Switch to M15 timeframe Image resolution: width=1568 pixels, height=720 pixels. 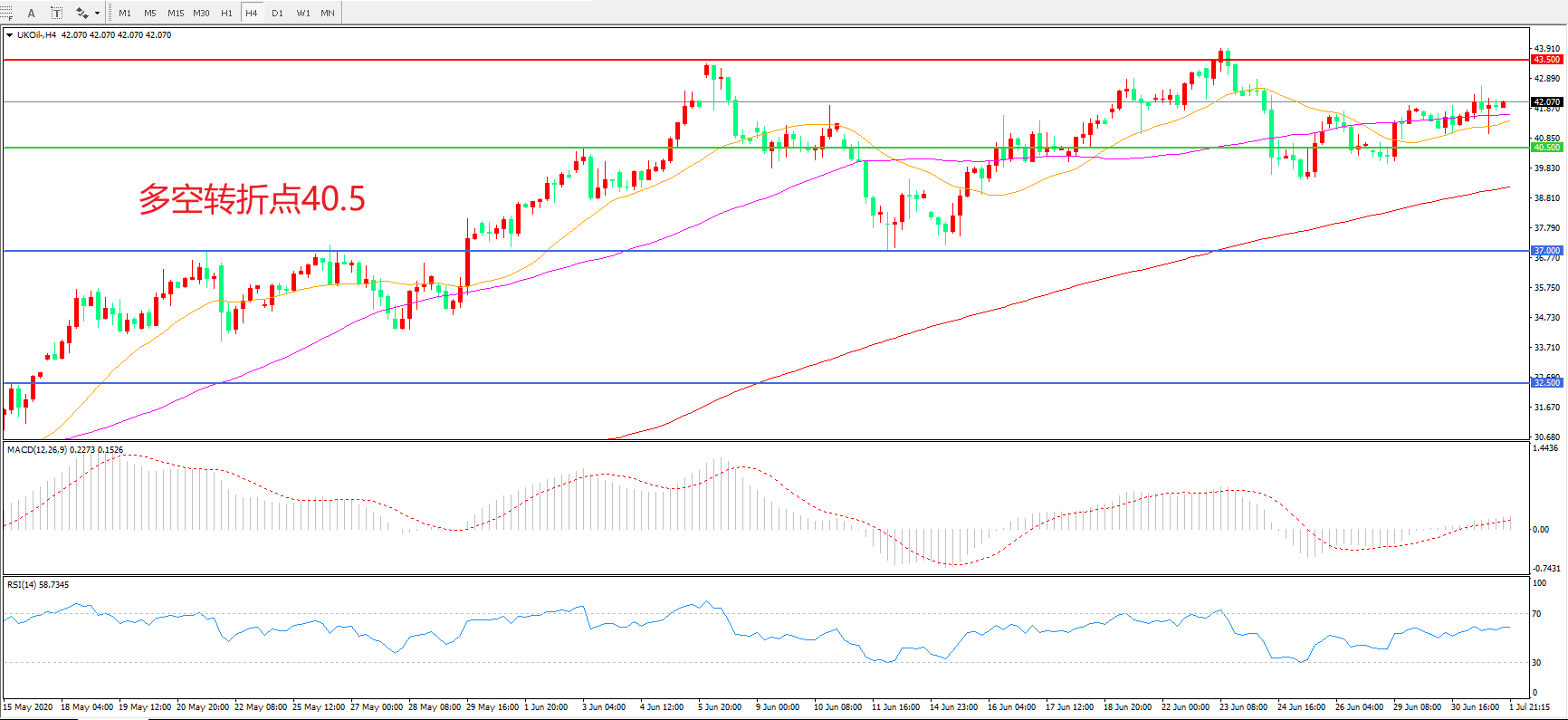176,13
